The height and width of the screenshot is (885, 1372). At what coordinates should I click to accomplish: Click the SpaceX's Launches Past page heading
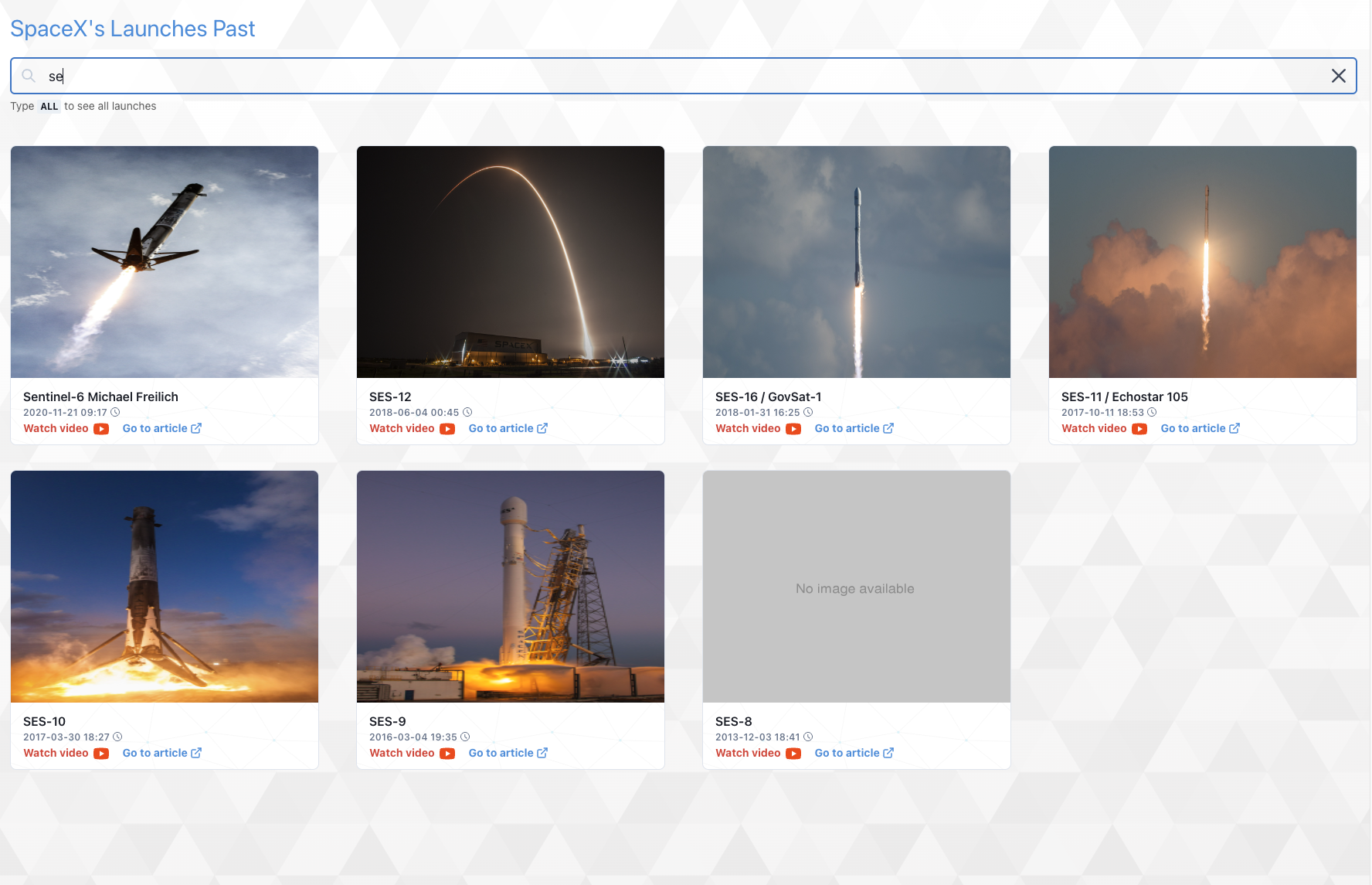[x=132, y=28]
